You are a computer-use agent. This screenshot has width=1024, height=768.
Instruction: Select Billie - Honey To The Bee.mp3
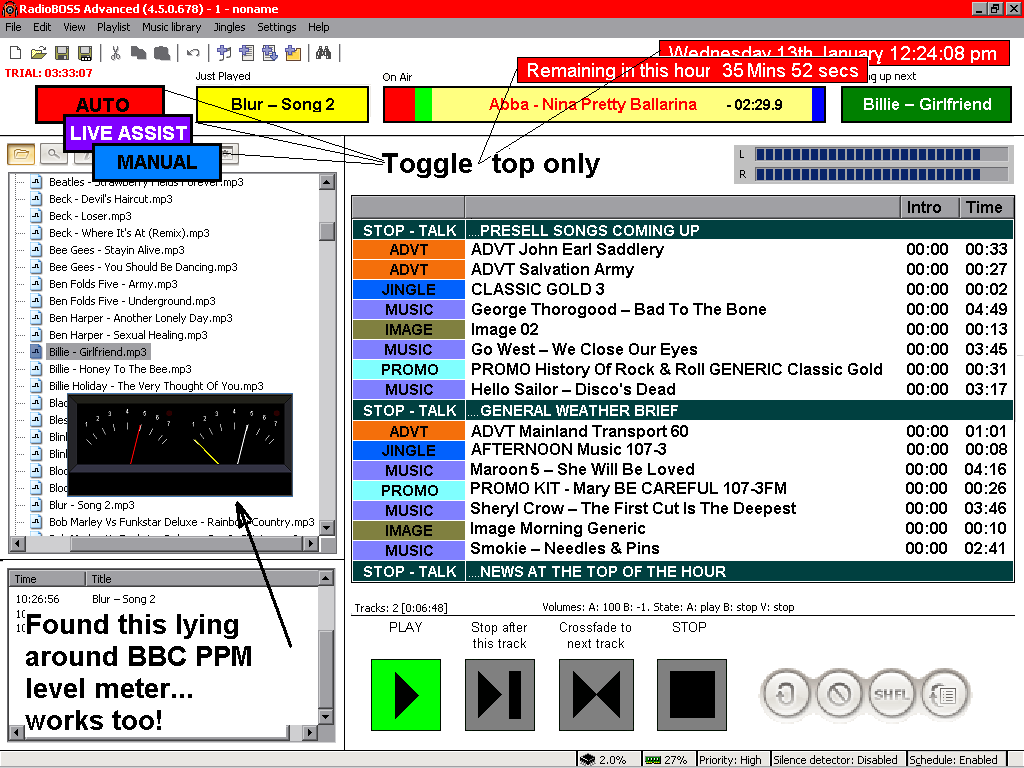[120, 369]
